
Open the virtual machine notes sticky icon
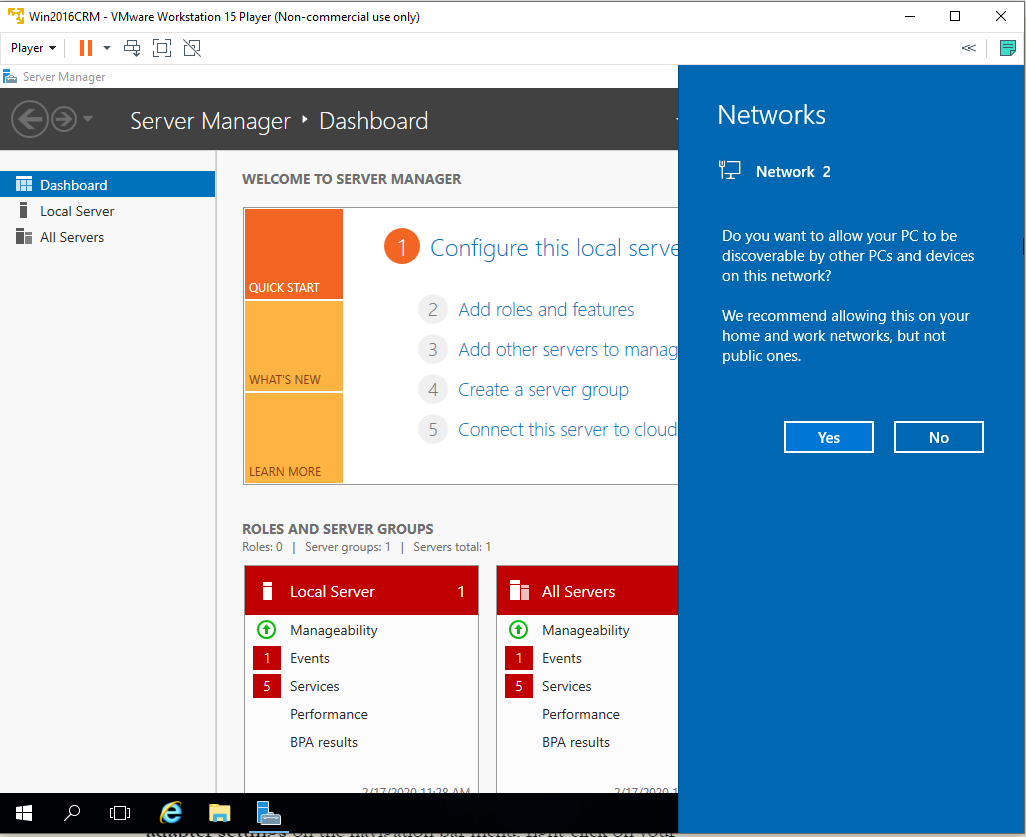click(x=1007, y=47)
